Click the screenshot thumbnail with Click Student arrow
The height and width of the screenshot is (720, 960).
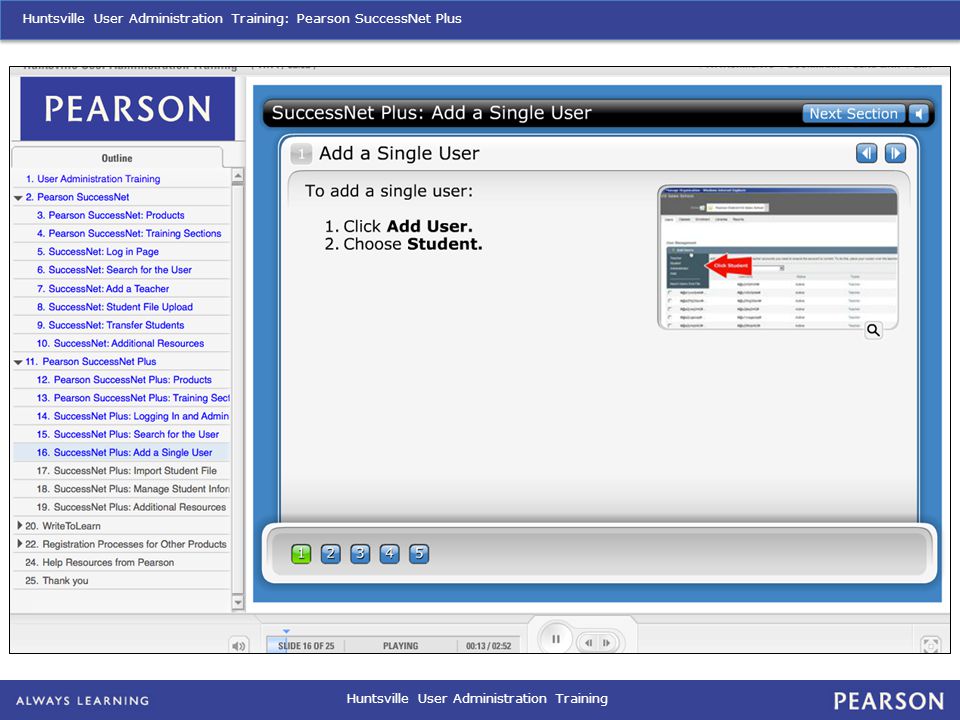tap(778, 258)
